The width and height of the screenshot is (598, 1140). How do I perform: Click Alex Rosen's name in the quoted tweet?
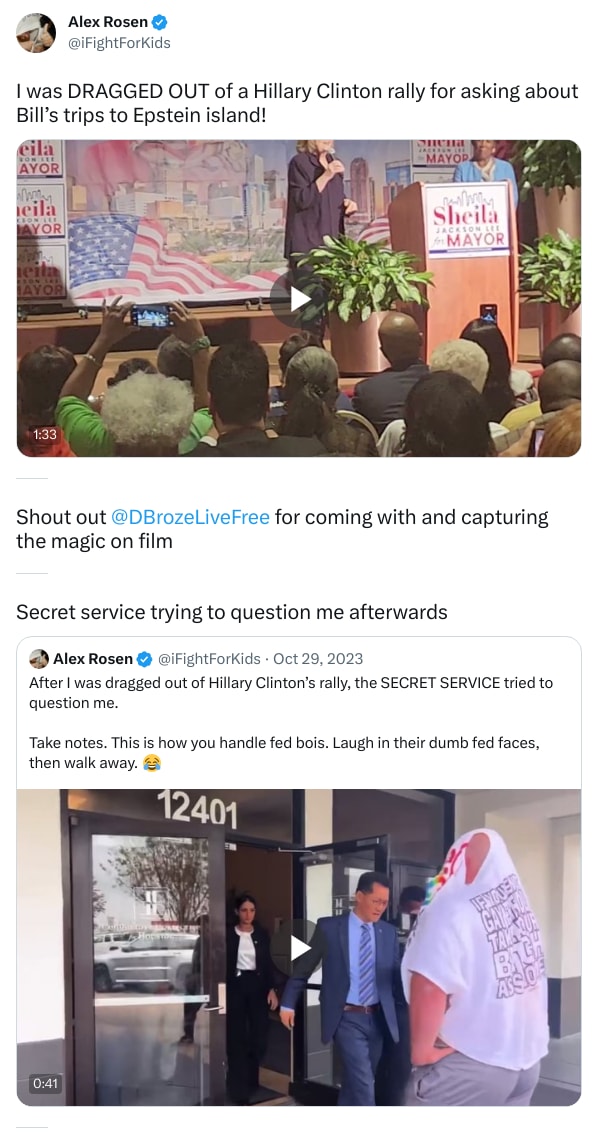point(93,659)
